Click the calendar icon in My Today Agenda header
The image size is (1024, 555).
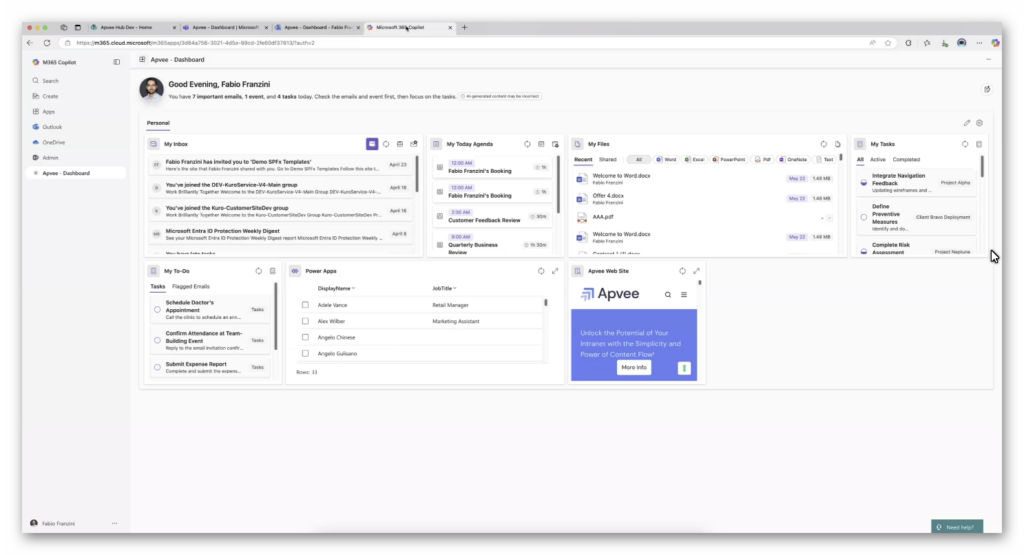coord(541,144)
